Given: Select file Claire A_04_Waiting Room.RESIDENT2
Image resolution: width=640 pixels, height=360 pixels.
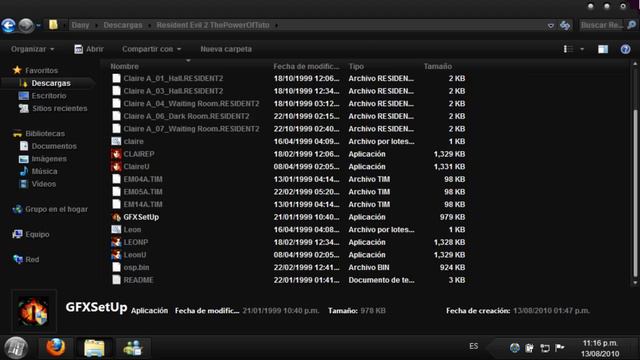Looking at the screenshot, I should pyautogui.click(x=191, y=104).
